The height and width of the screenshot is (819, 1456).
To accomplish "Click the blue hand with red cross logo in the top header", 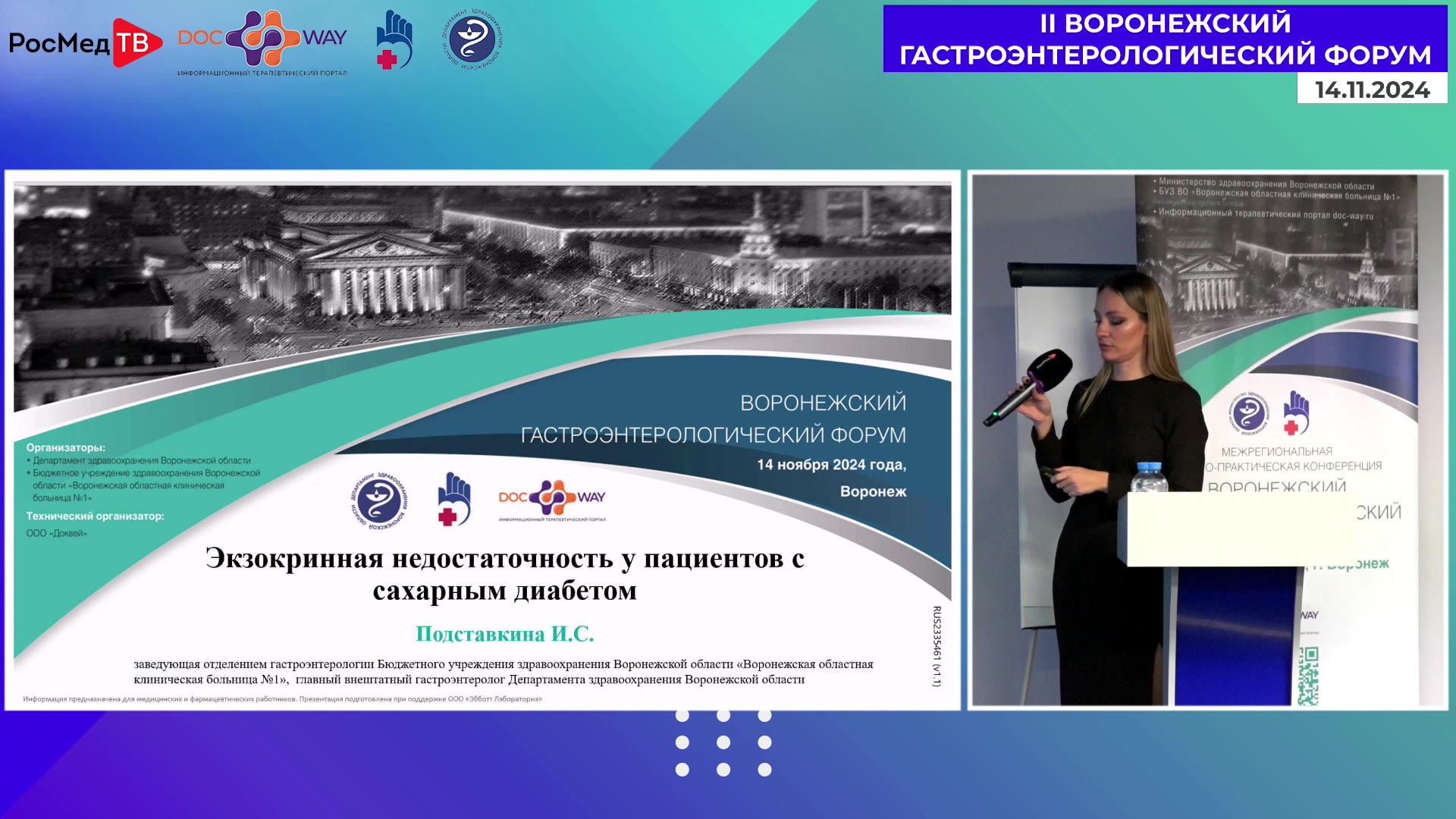I will point(394,40).
